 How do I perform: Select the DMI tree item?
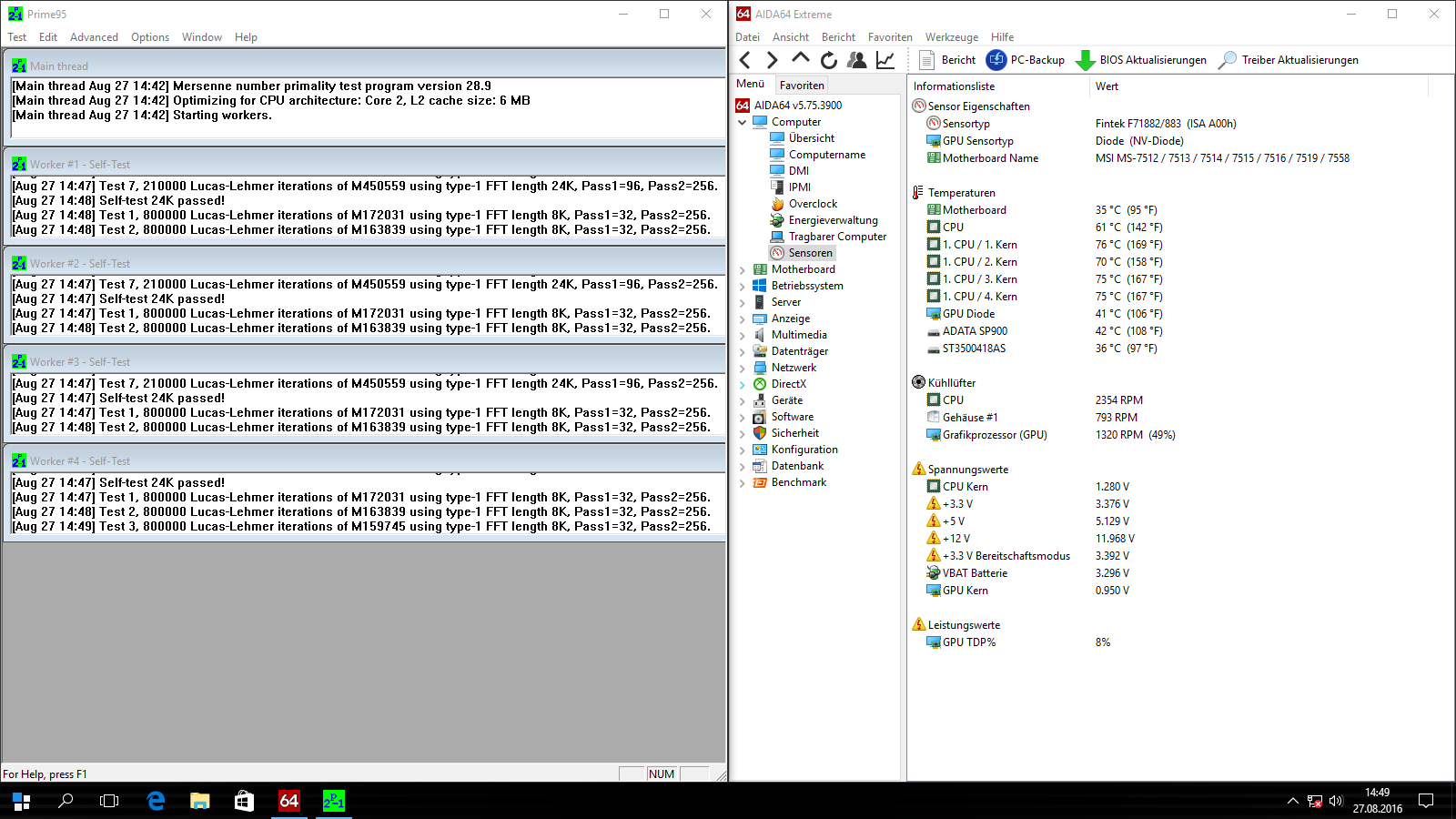(x=799, y=171)
